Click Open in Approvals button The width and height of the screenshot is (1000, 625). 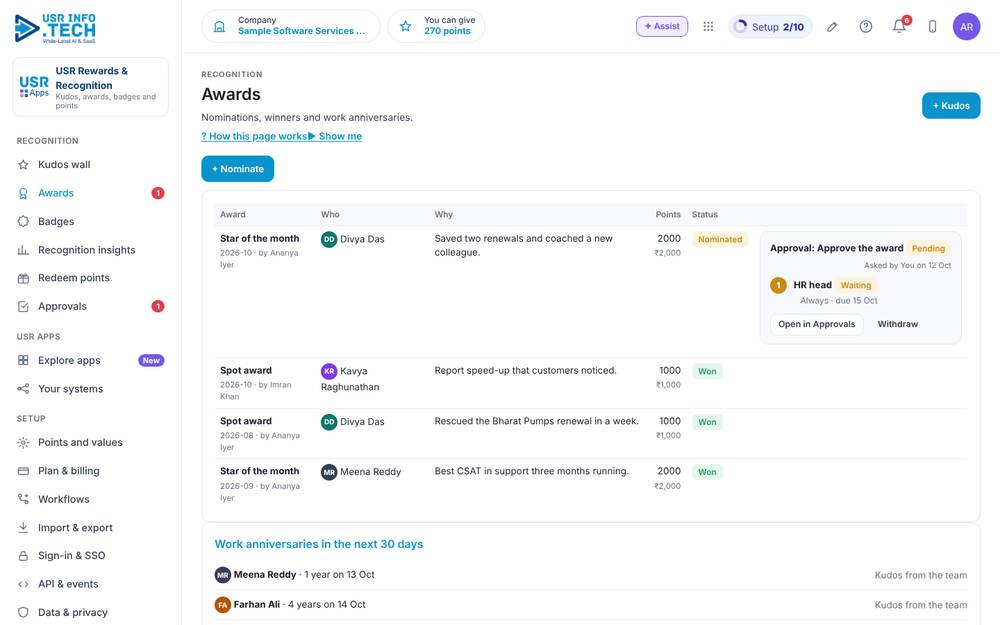tap(816, 324)
